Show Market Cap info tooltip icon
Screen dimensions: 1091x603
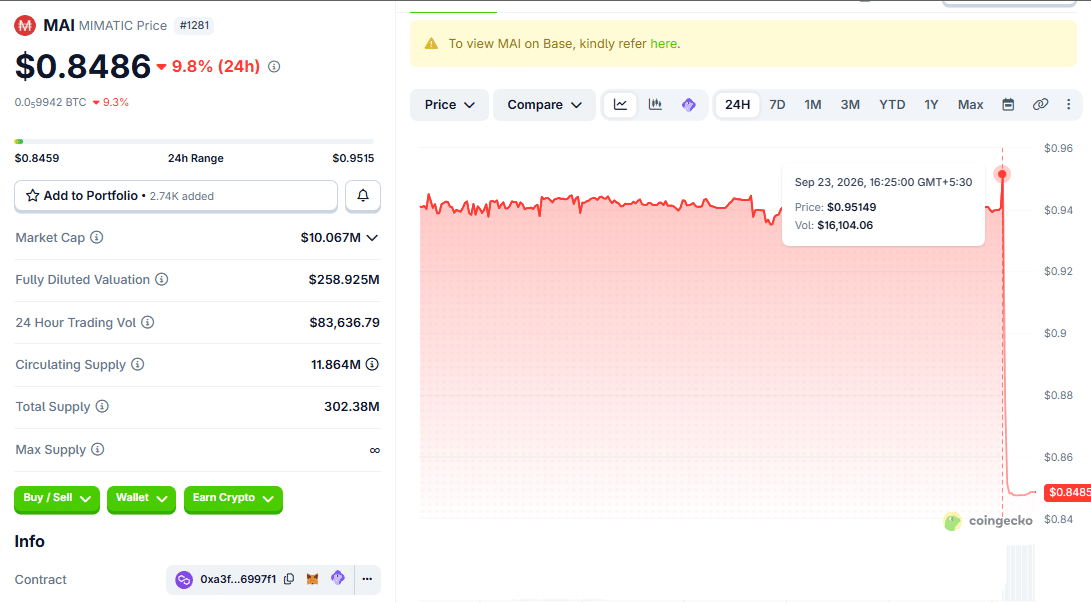(x=97, y=237)
